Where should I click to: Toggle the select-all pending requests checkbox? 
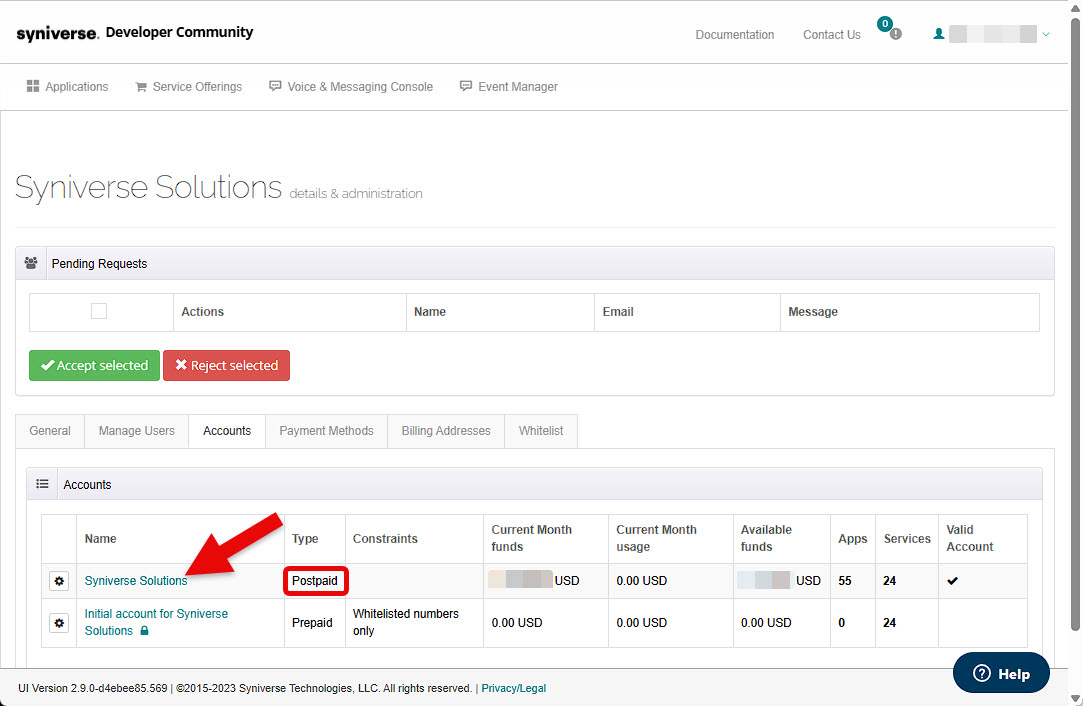point(99,312)
